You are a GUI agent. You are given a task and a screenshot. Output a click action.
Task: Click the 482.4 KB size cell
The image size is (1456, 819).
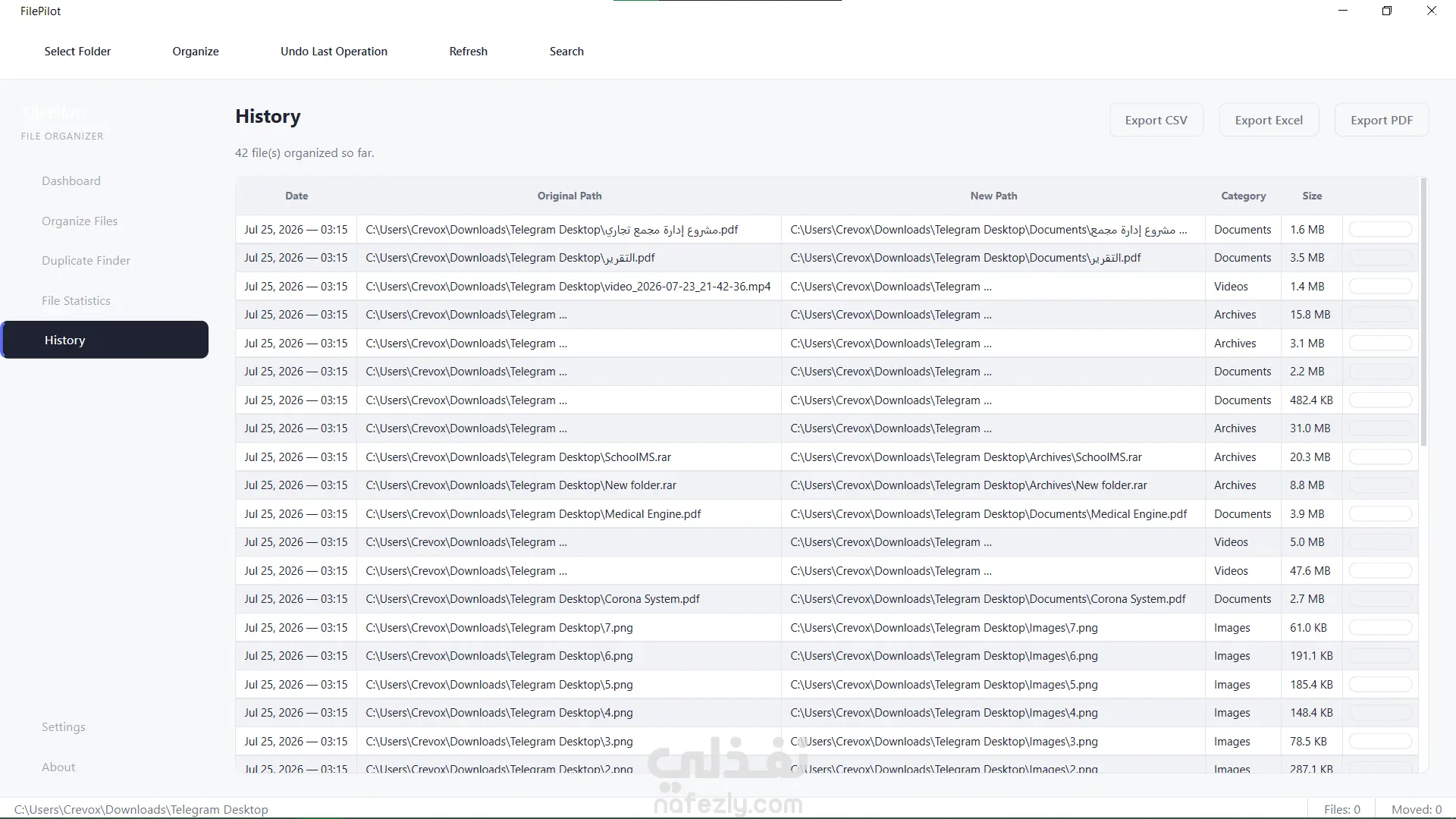(1311, 400)
